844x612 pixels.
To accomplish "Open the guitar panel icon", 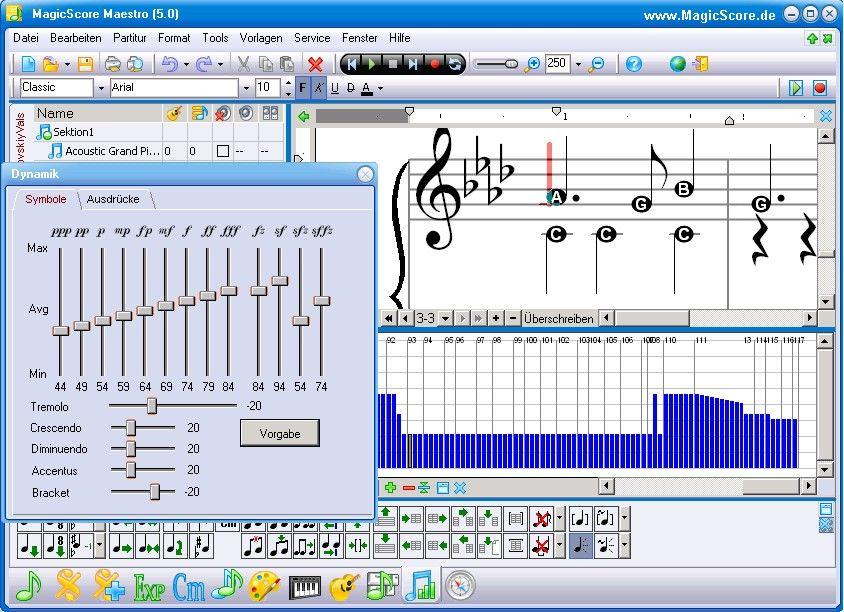I will pyautogui.click(x=343, y=586).
